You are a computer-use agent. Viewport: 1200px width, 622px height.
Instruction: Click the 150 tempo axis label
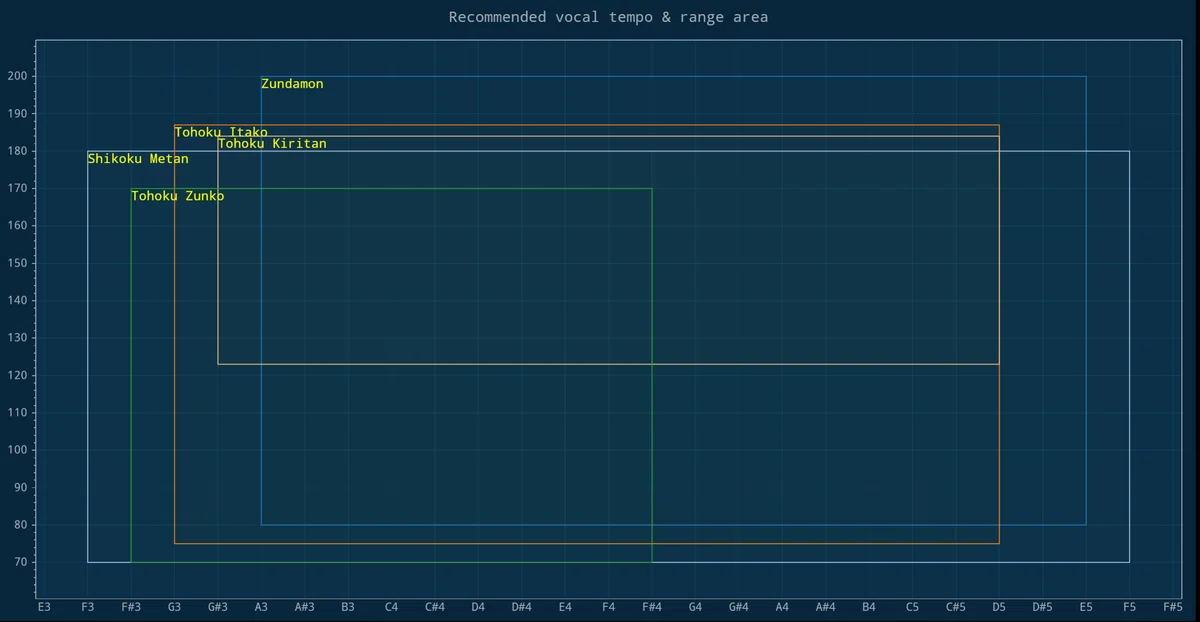(x=17, y=263)
